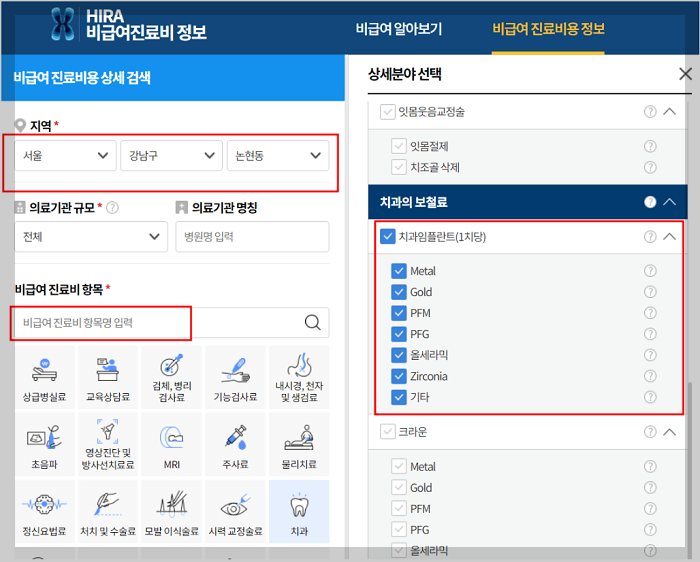Open help icon for 잇몸절제
700x562 pixels.
point(650,146)
